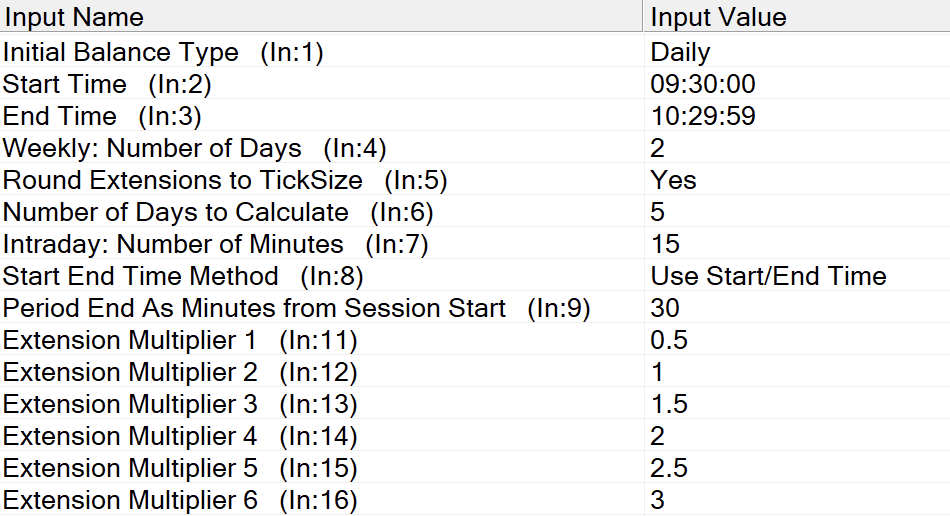Image resolution: width=950 pixels, height=516 pixels.
Task: Click the Input Name column header
Action: click(x=74, y=17)
